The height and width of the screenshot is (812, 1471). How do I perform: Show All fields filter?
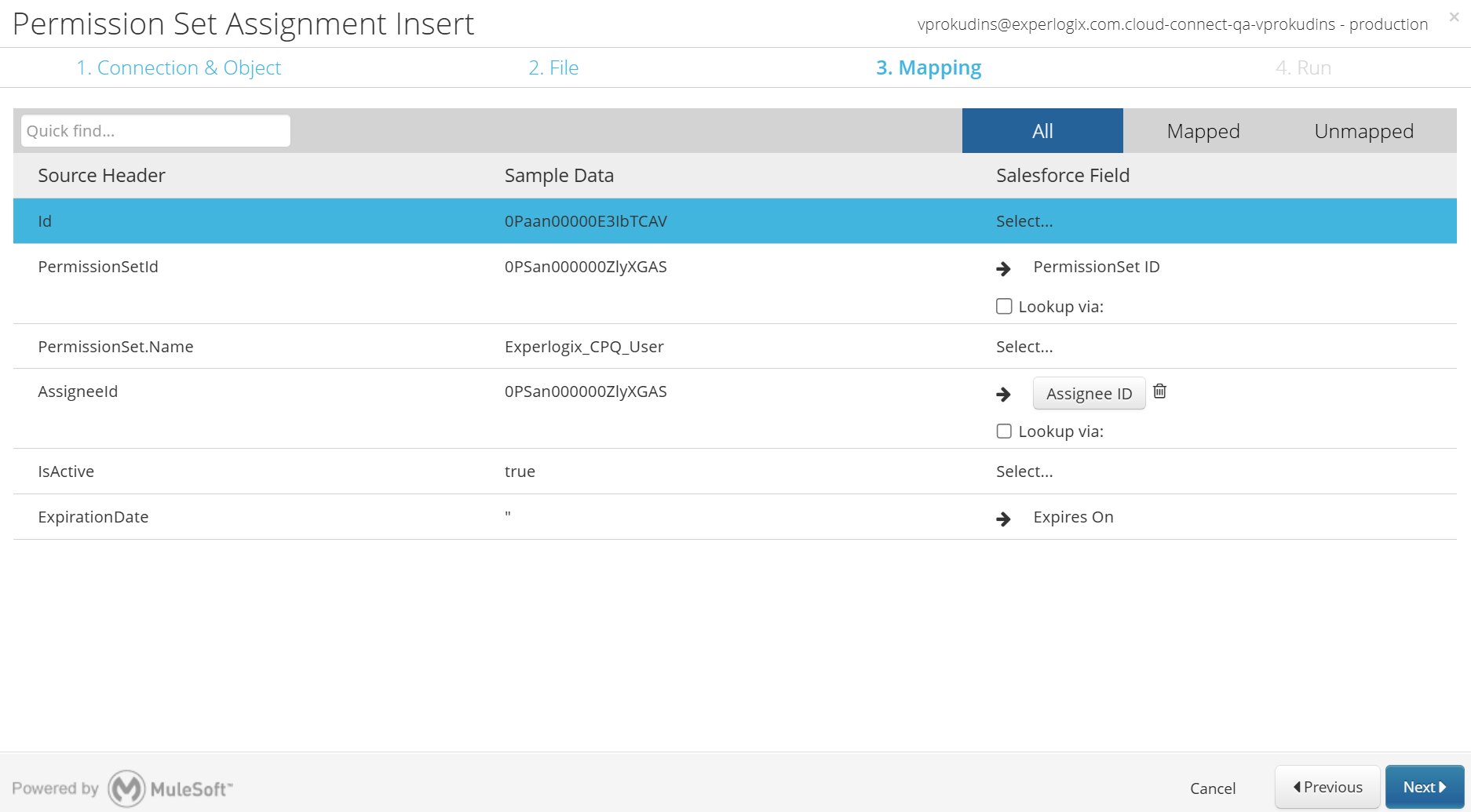pos(1042,131)
